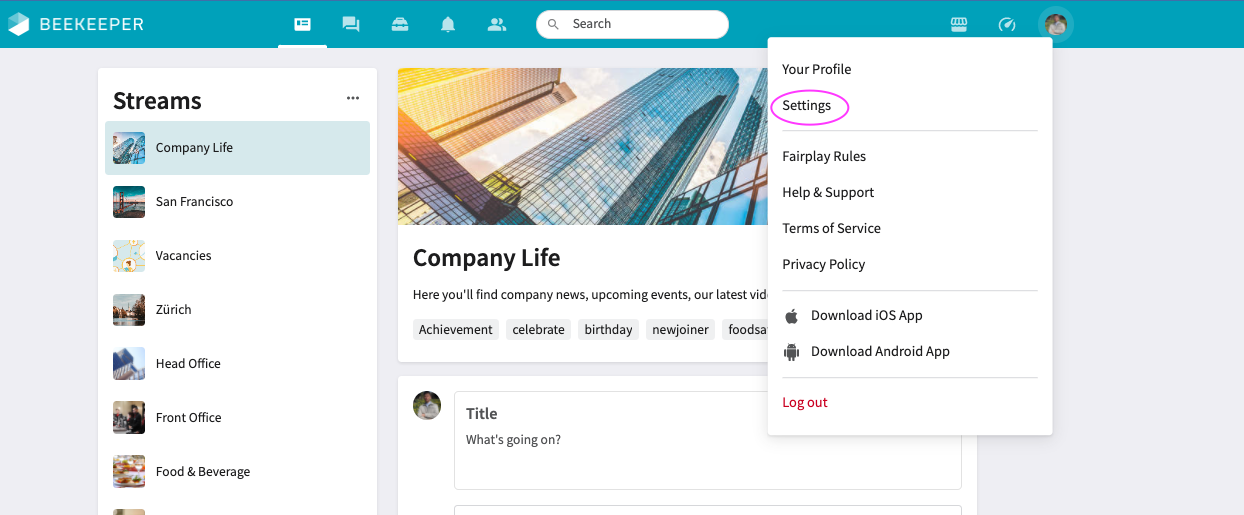Open Terms of Service
1244x515 pixels.
[831, 228]
